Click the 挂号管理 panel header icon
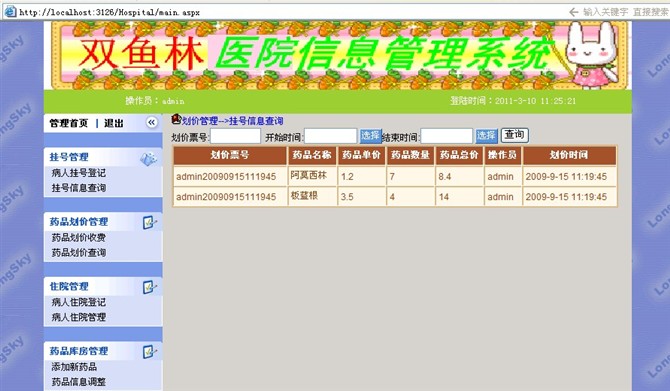 click(x=148, y=159)
